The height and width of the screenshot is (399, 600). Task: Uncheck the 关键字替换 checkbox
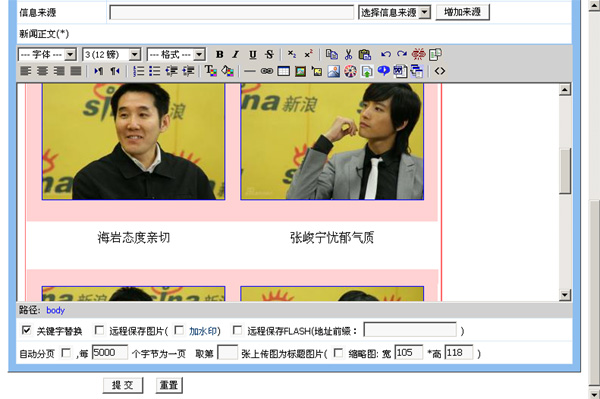coord(26,330)
